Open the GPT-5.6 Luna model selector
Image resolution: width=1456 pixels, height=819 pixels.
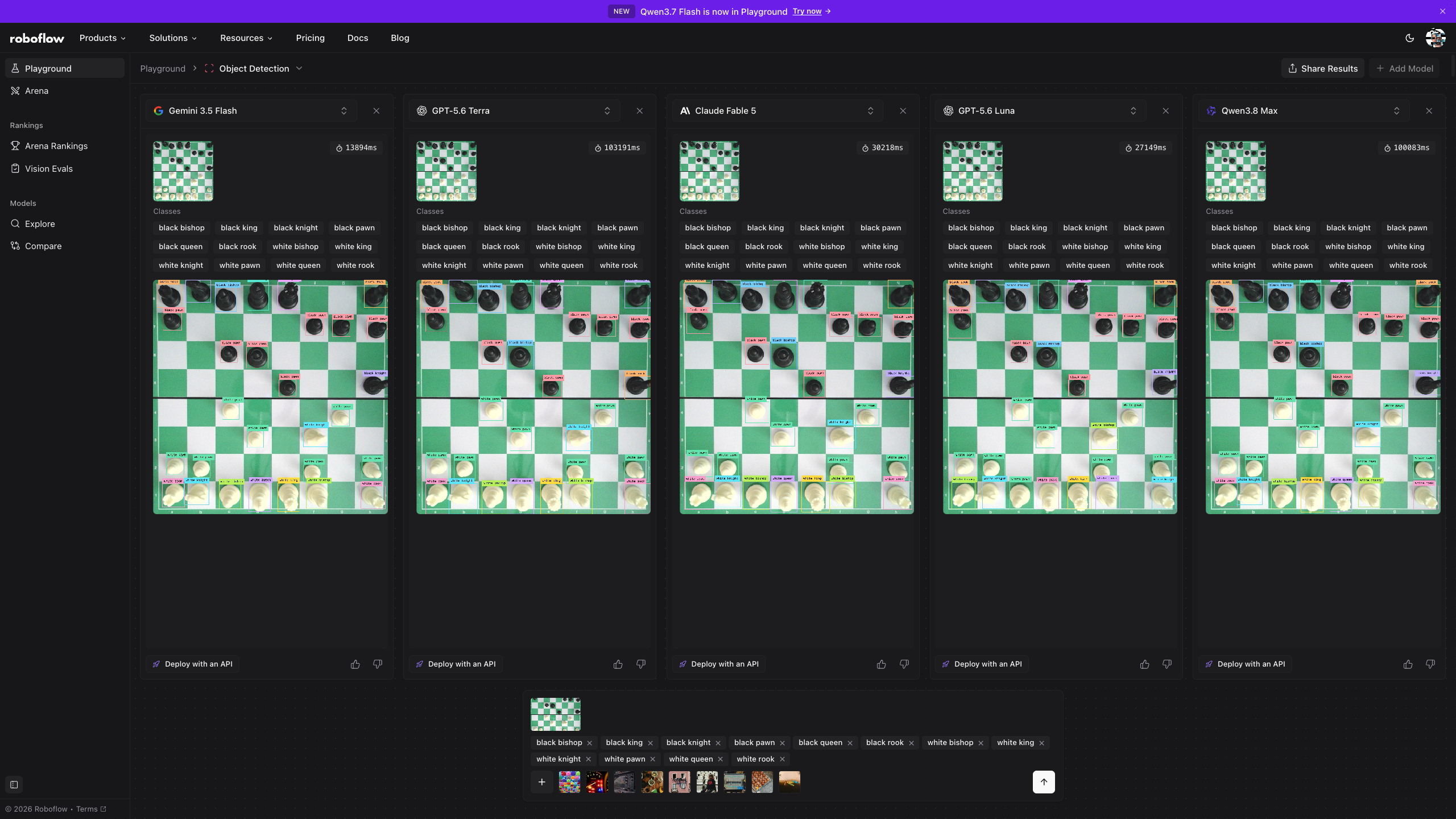(x=1041, y=111)
